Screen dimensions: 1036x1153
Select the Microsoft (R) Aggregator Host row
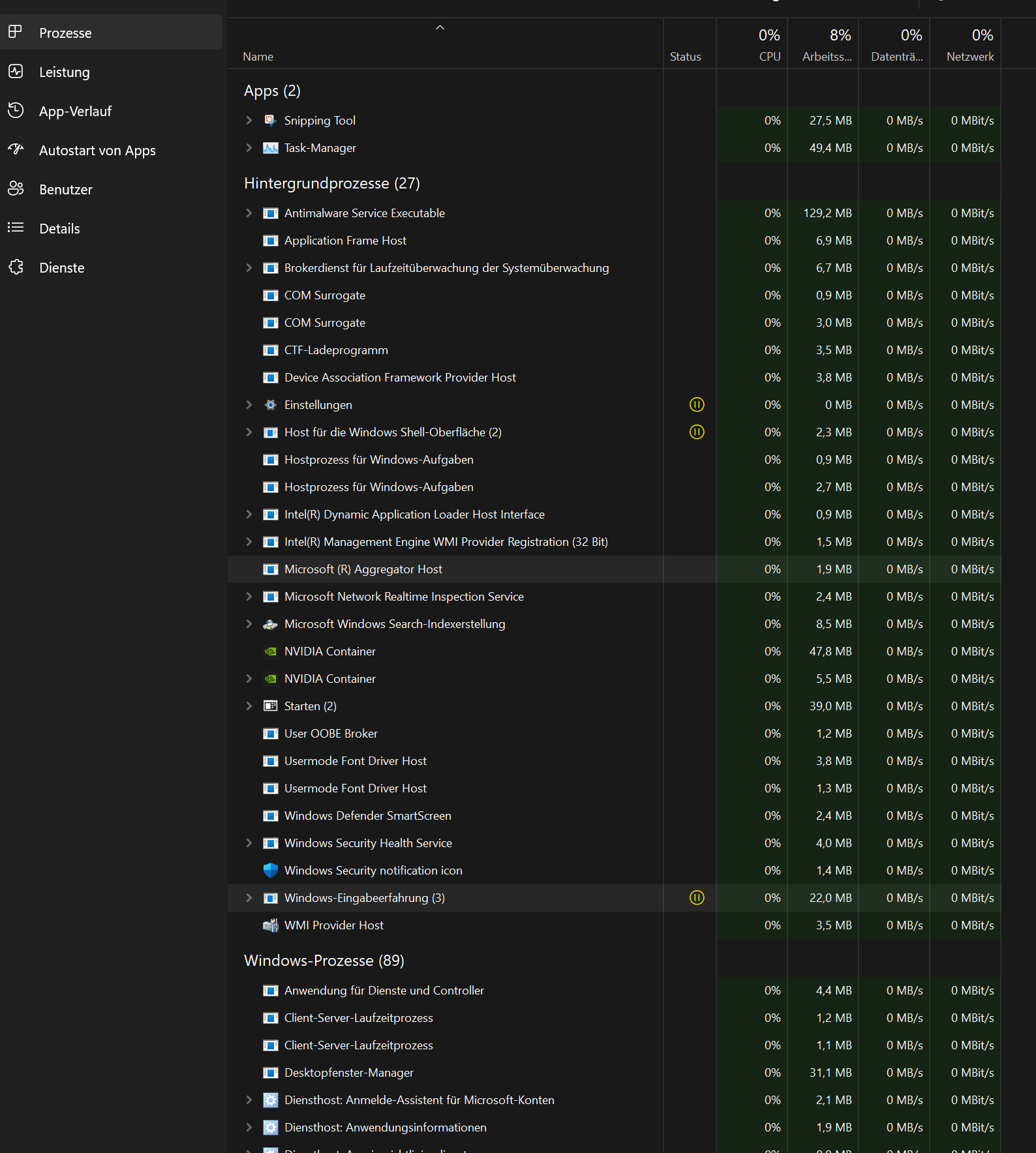(x=614, y=569)
